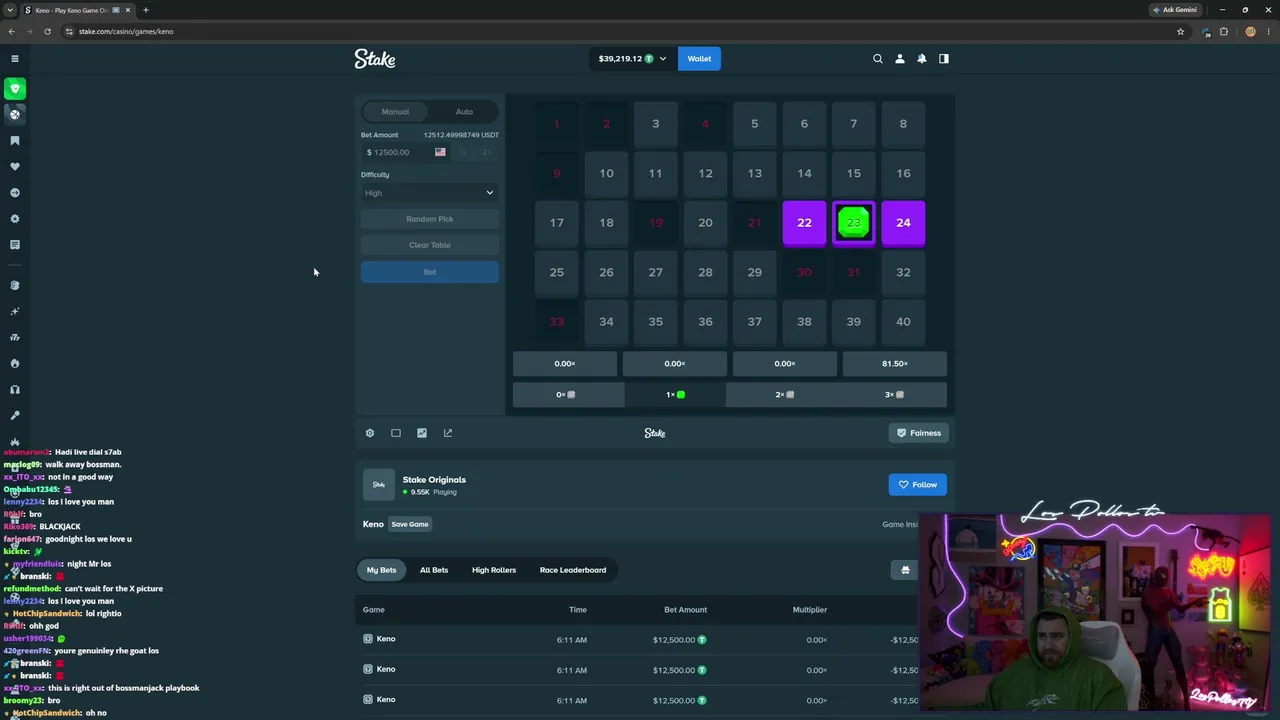Open the bookmark icon in the sidebar
This screenshot has height=720, width=1280.
coord(15,141)
